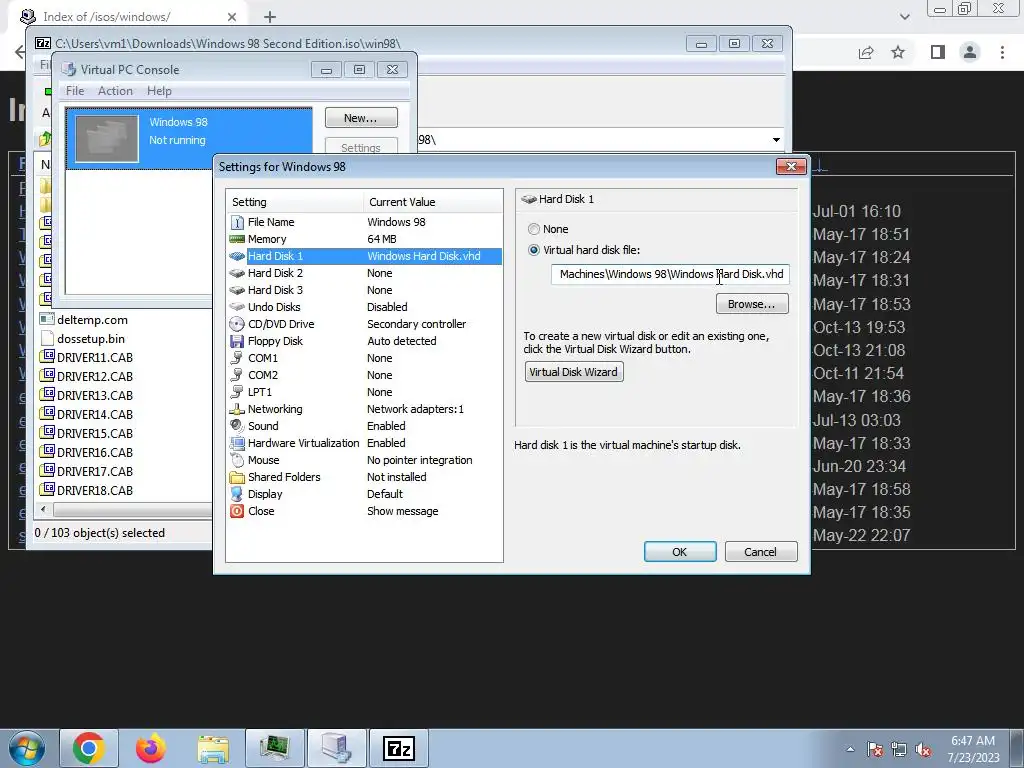Open a new Chrome tab
Viewport: 1024px width, 768px height.
270,17
